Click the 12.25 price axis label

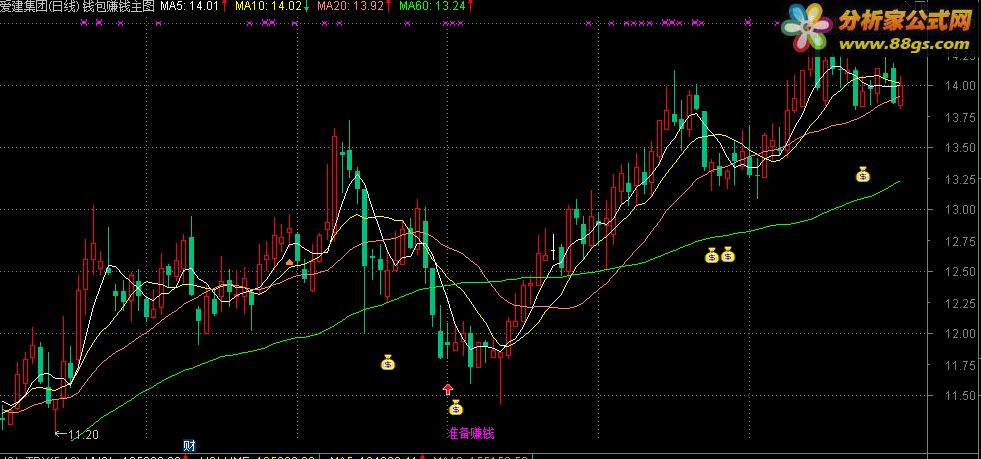click(958, 303)
